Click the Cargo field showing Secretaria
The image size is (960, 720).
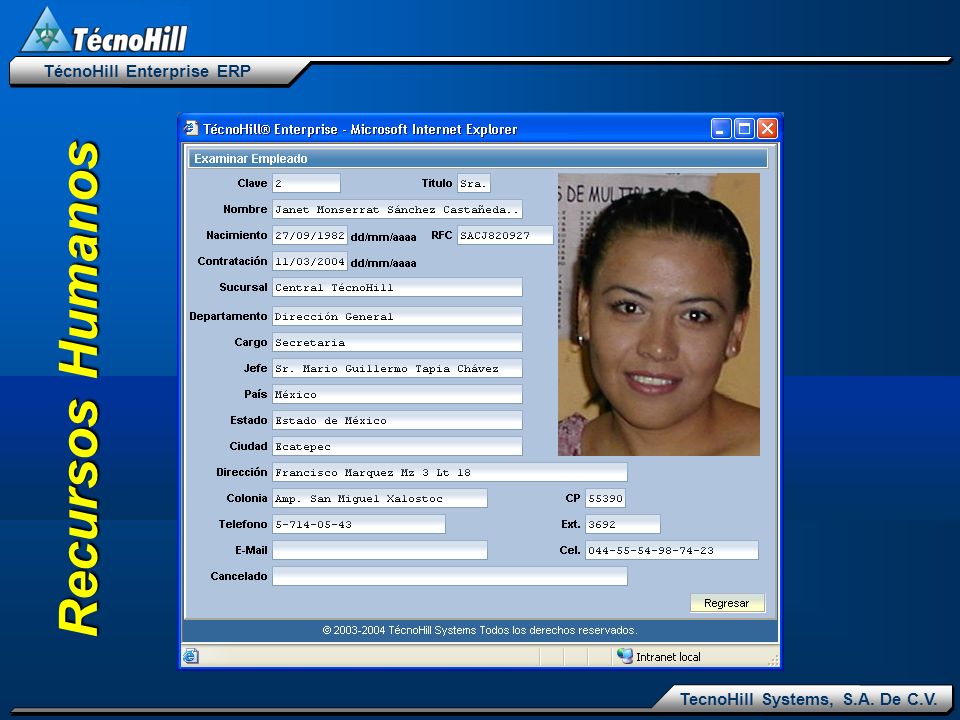click(x=397, y=342)
